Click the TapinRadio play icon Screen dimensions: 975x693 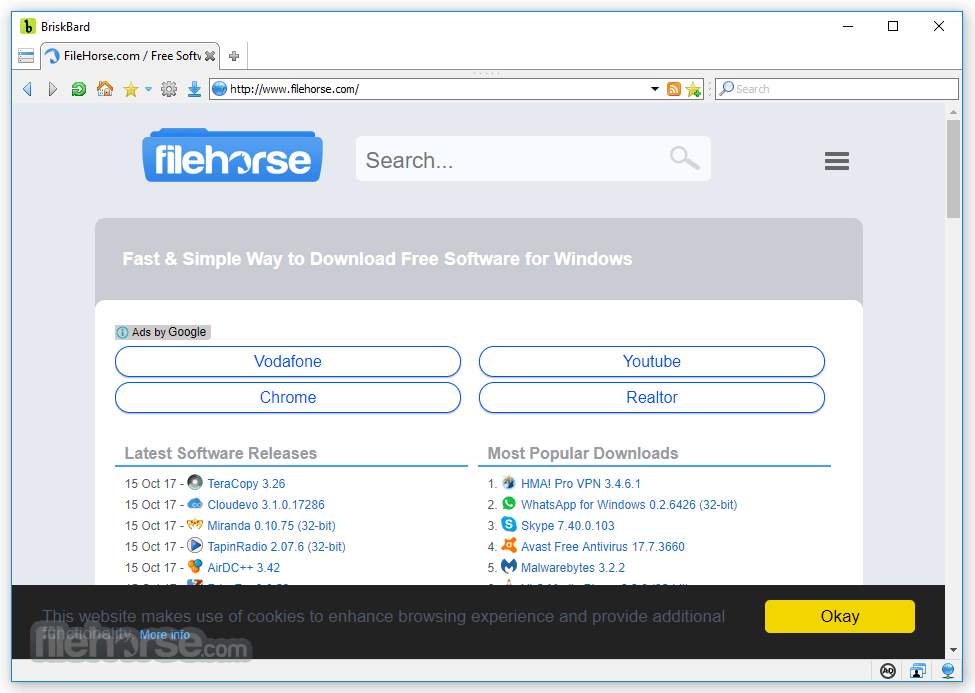click(195, 545)
